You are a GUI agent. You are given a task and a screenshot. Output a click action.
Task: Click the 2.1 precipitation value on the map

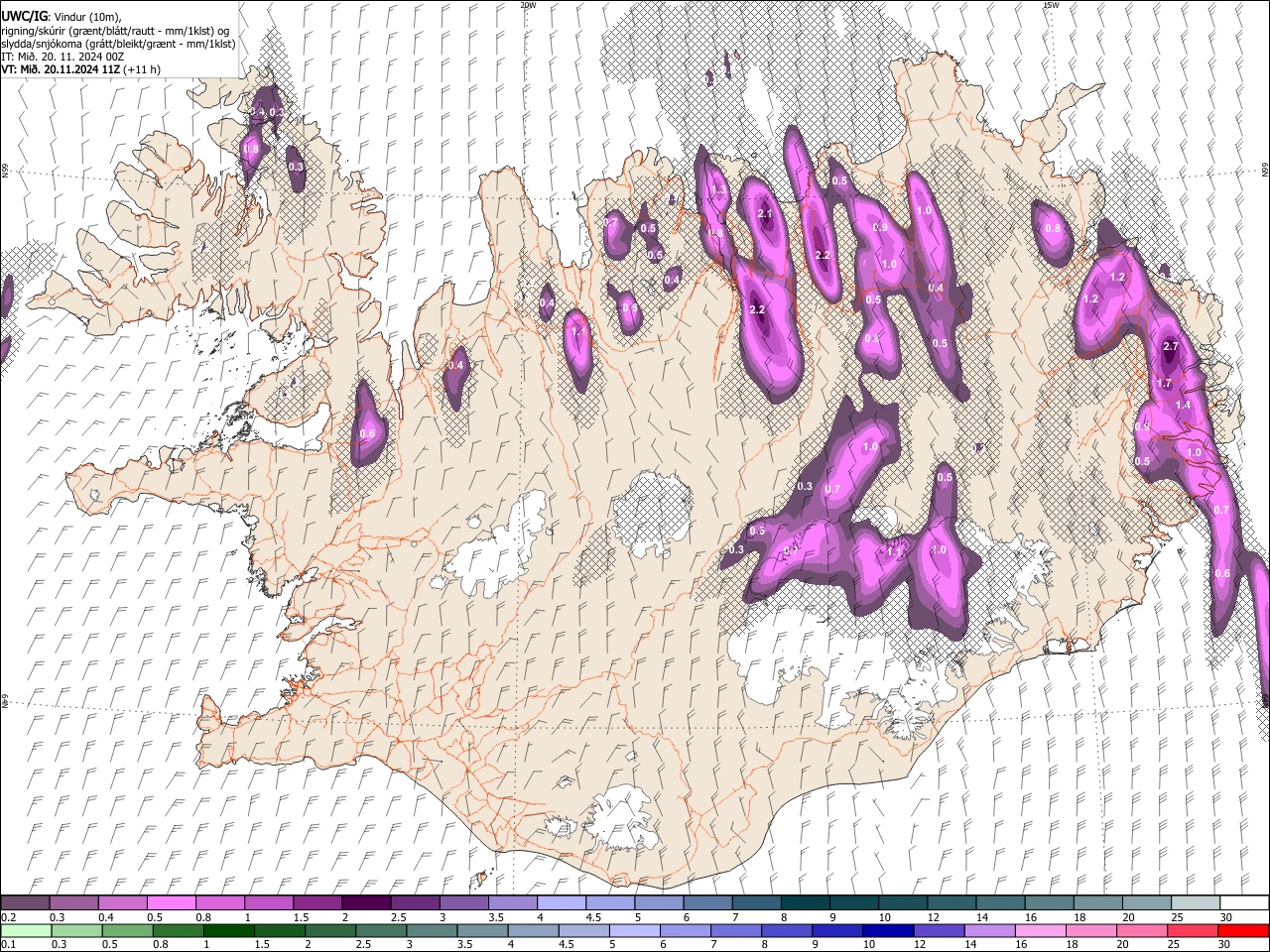pyautogui.click(x=765, y=213)
